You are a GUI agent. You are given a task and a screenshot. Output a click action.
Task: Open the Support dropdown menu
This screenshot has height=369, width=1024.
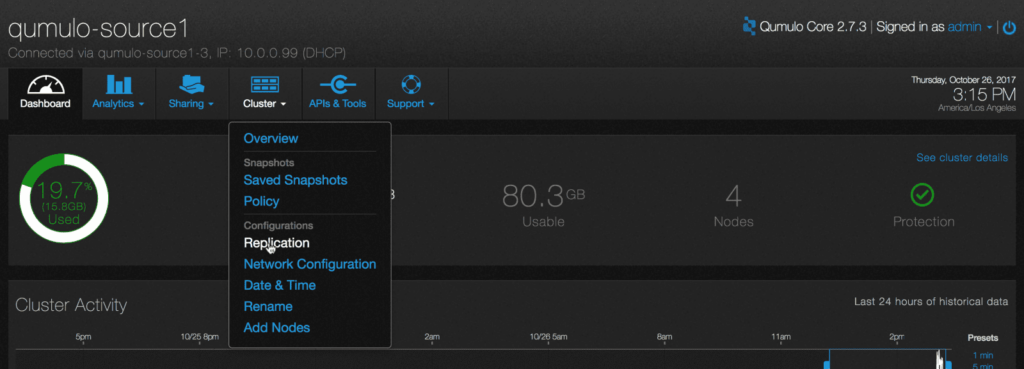coord(410,104)
